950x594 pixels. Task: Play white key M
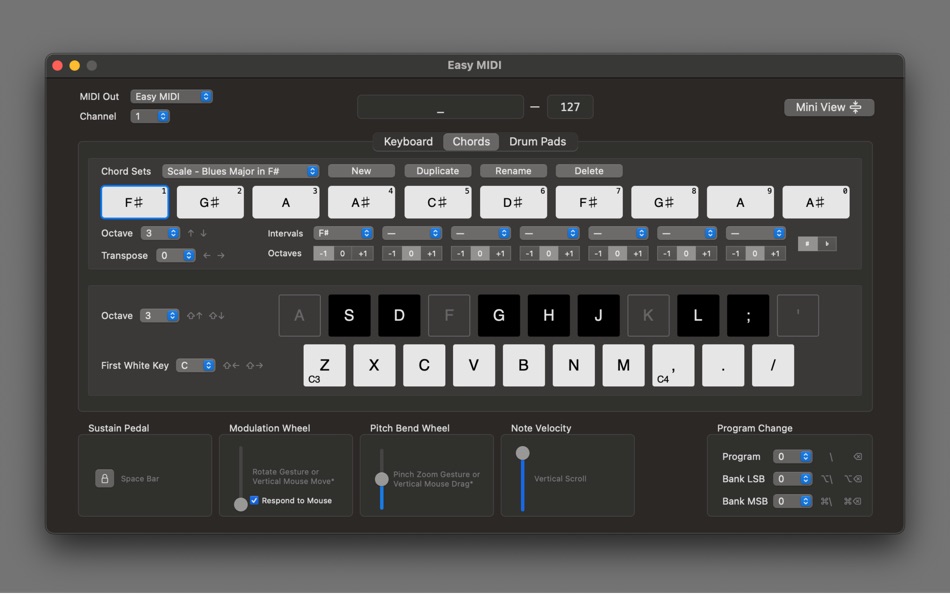pos(623,365)
